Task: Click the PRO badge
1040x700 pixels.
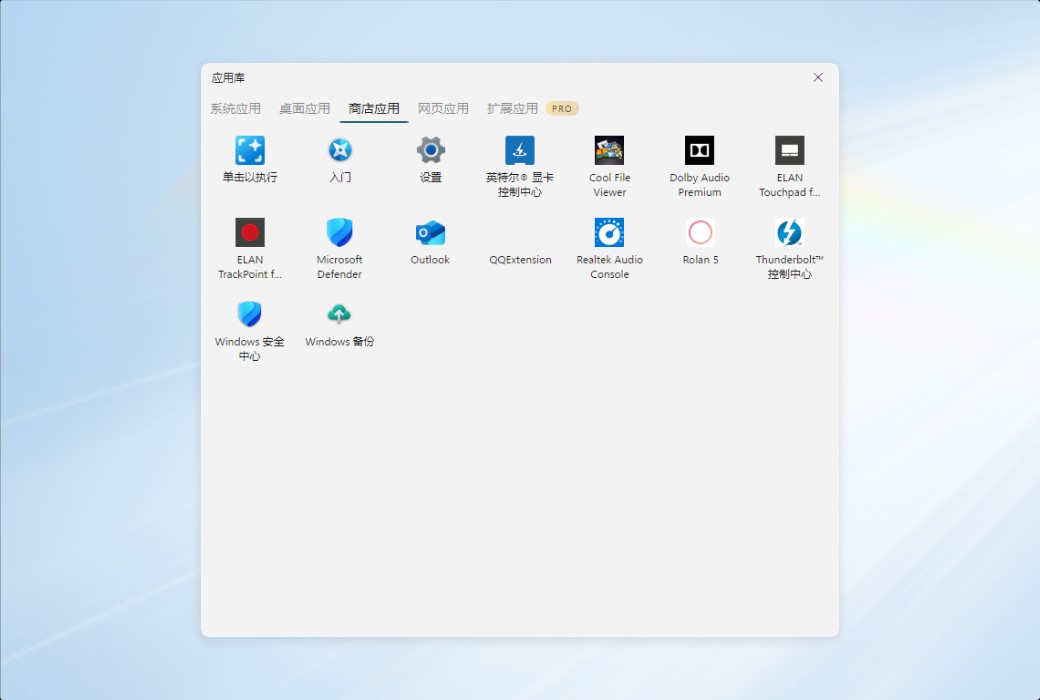Action: (x=562, y=108)
